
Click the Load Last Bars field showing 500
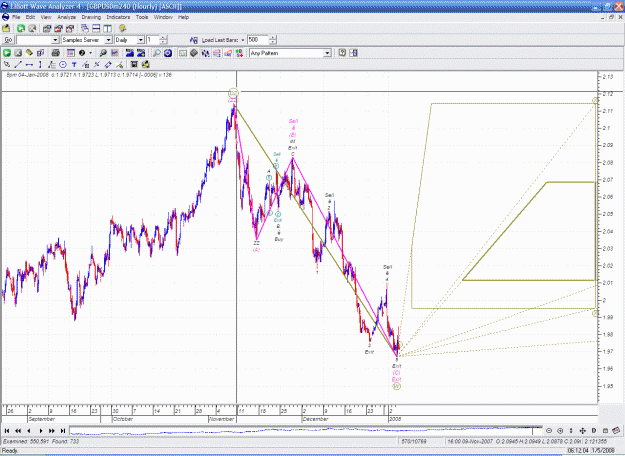click(x=258, y=40)
